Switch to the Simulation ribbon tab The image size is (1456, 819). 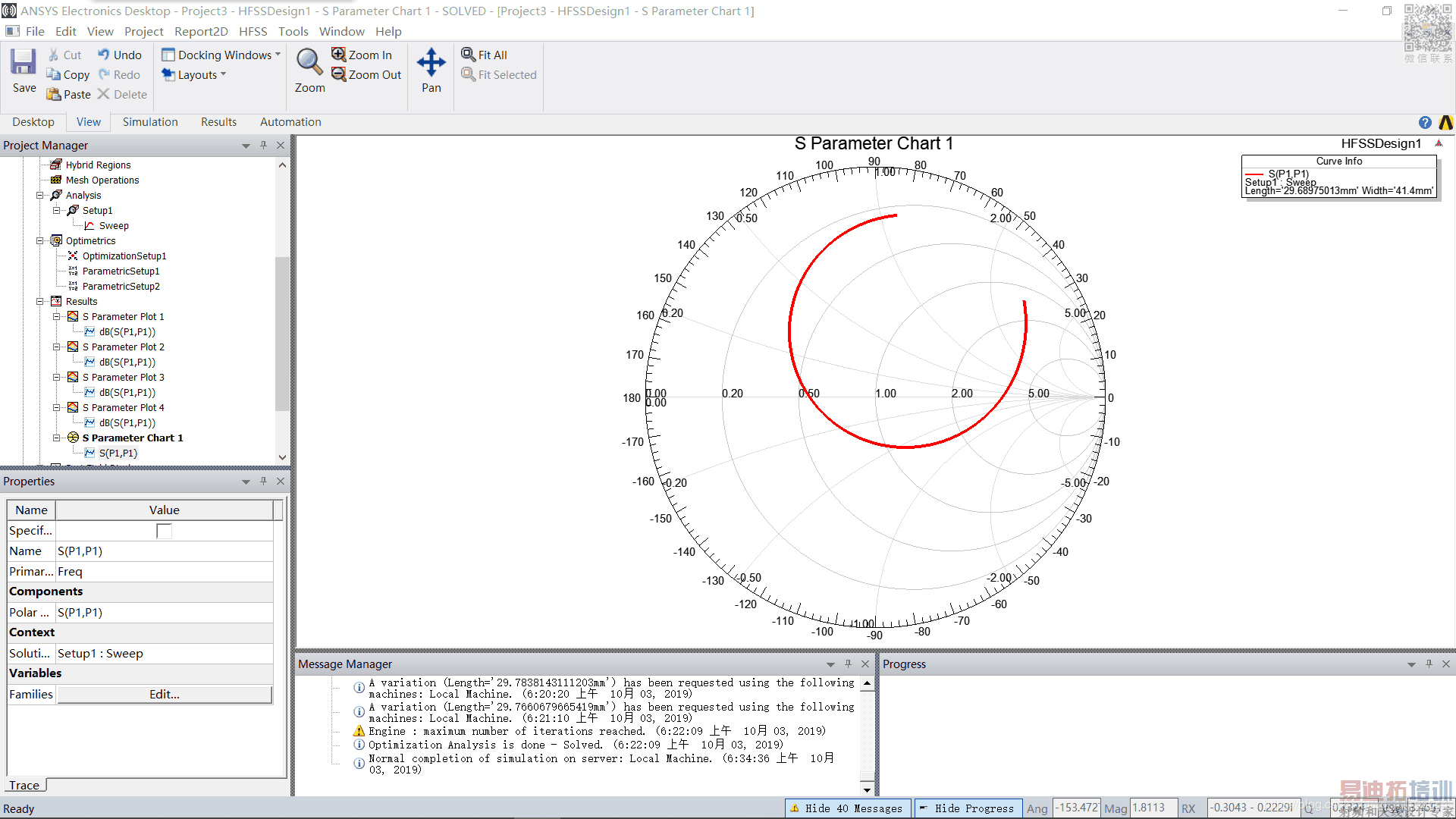pyautogui.click(x=150, y=122)
